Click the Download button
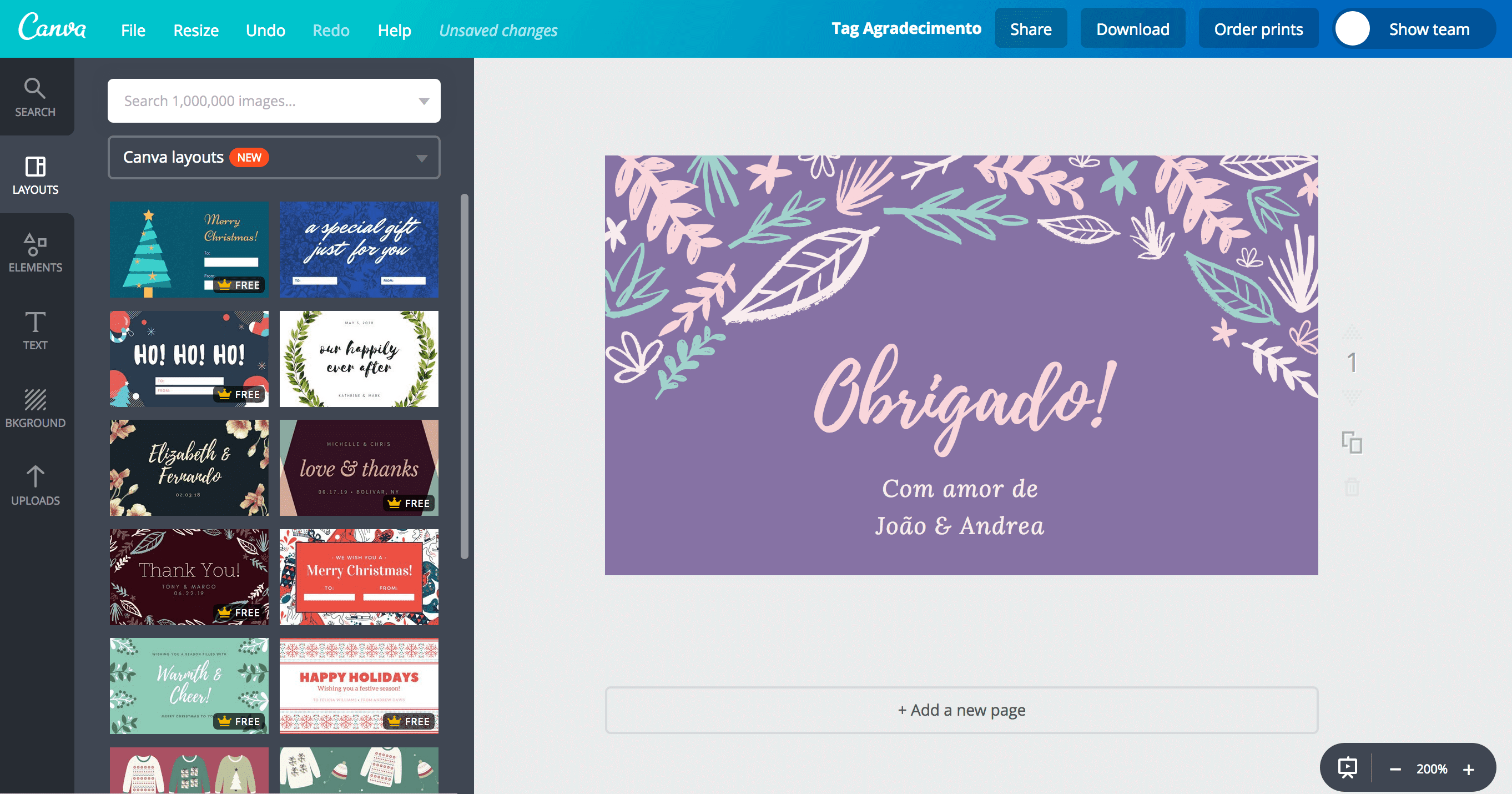 coord(1133,28)
